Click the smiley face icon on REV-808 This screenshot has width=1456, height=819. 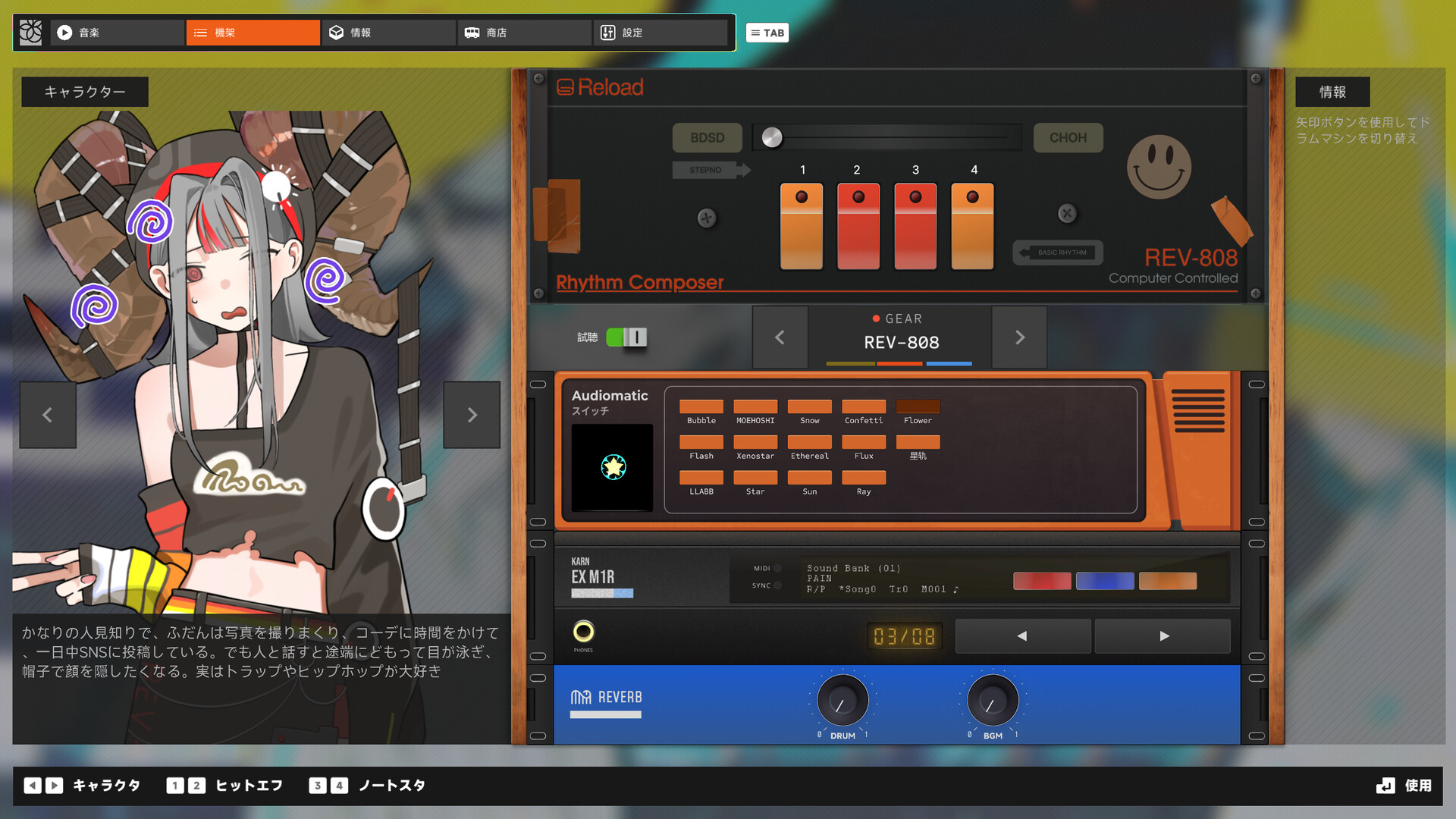(1159, 167)
